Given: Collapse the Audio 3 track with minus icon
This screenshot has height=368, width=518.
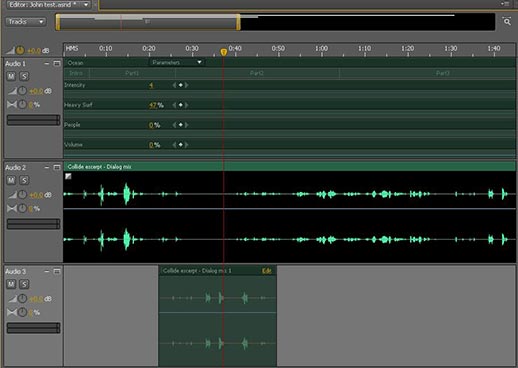Looking at the screenshot, I should pos(47,271).
